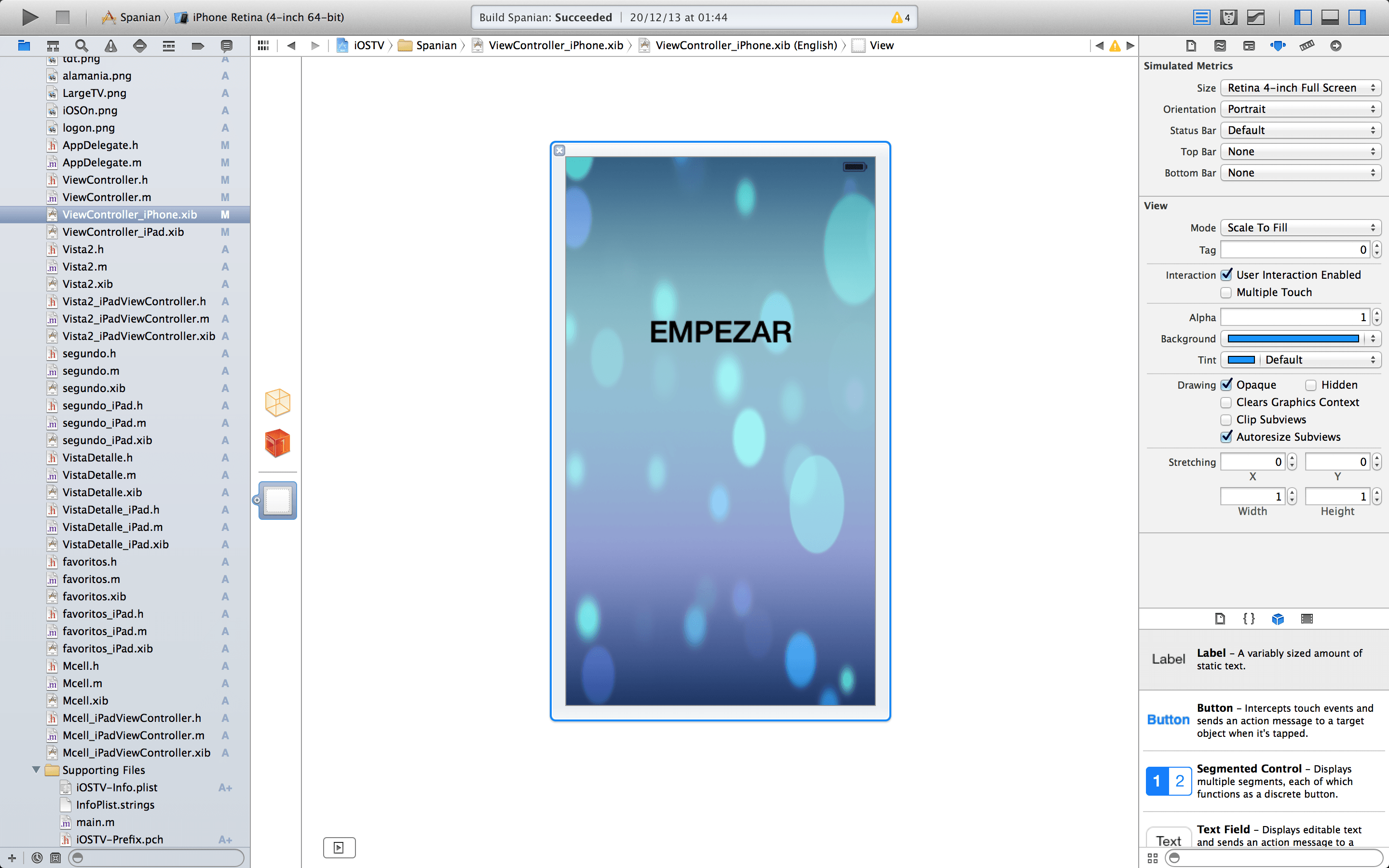Open the Assistant editor view

(1228, 17)
